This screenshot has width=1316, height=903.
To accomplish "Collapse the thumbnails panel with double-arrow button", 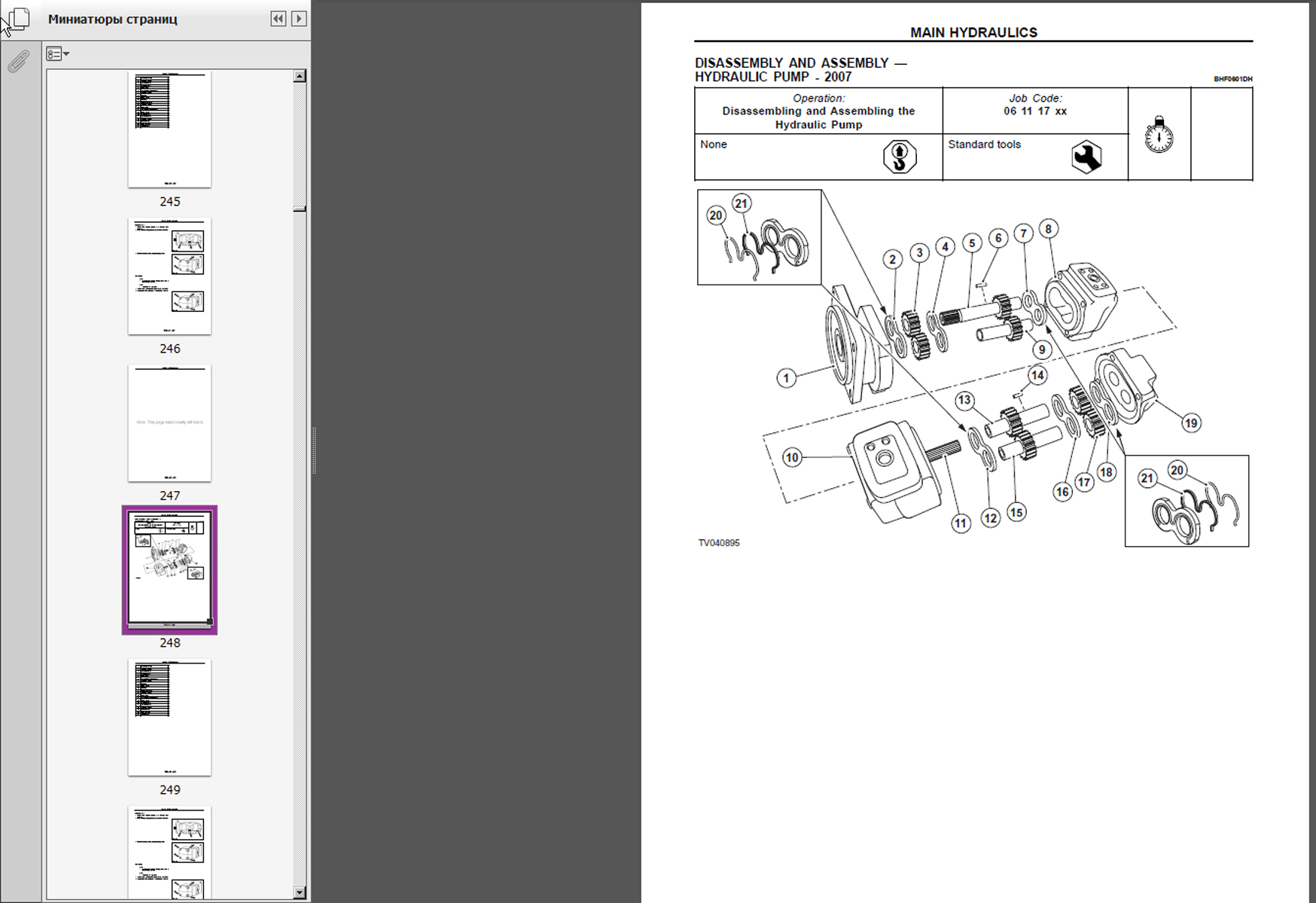I will (x=279, y=19).
